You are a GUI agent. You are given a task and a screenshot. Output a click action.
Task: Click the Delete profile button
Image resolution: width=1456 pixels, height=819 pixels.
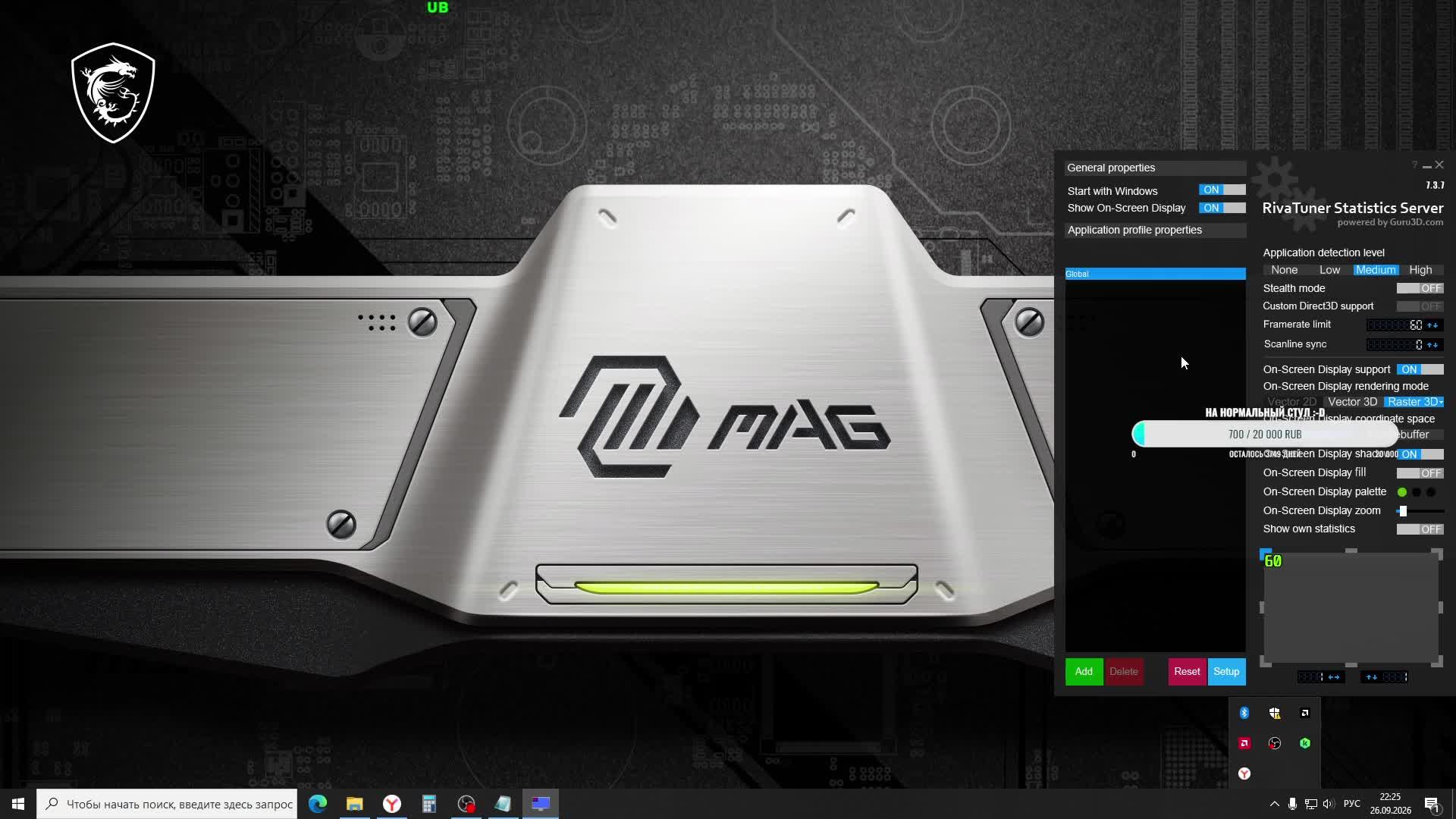click(x=1124, y=672)
